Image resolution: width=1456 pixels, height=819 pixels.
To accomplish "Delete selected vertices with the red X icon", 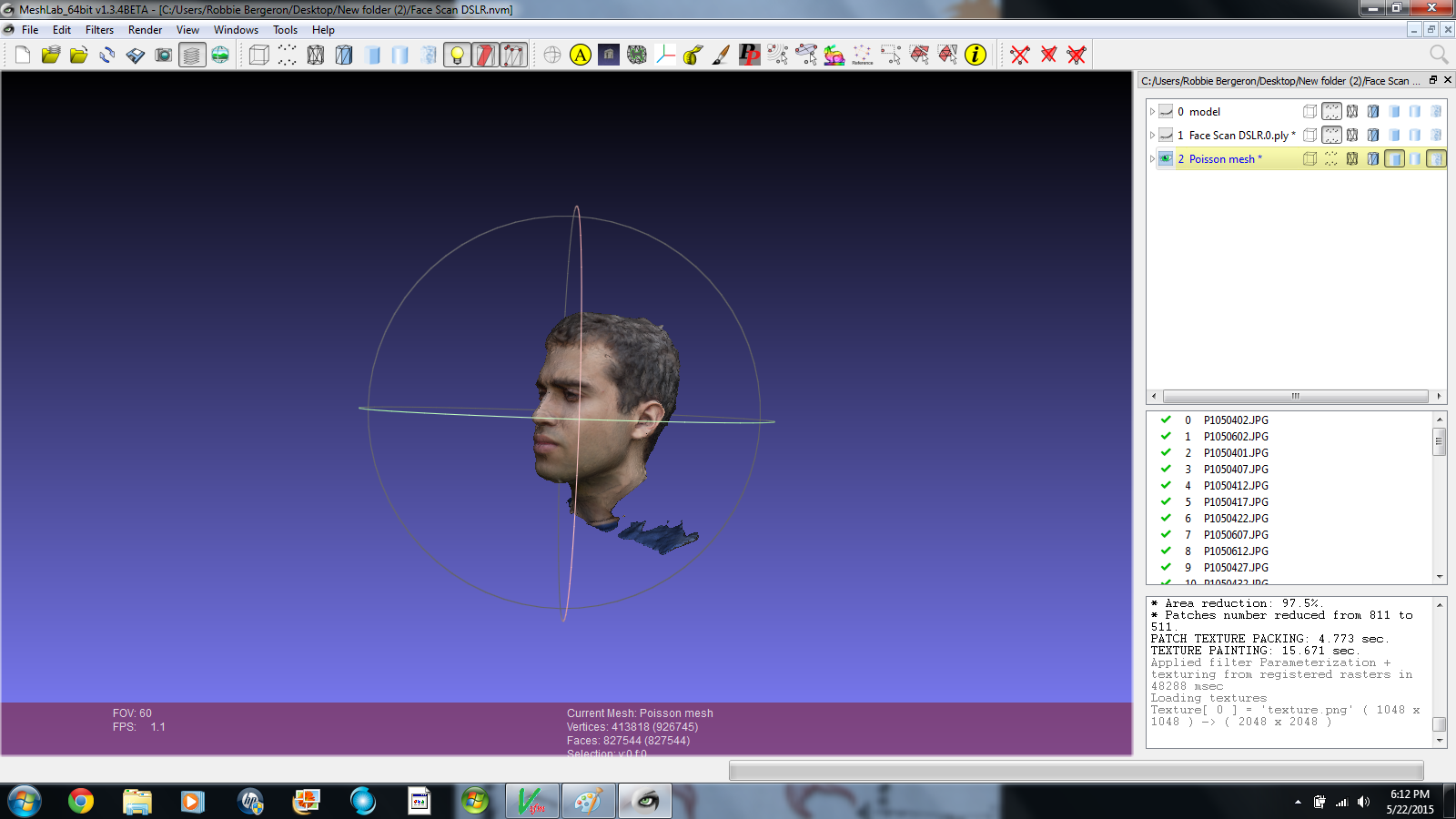I will (1020, 56).
